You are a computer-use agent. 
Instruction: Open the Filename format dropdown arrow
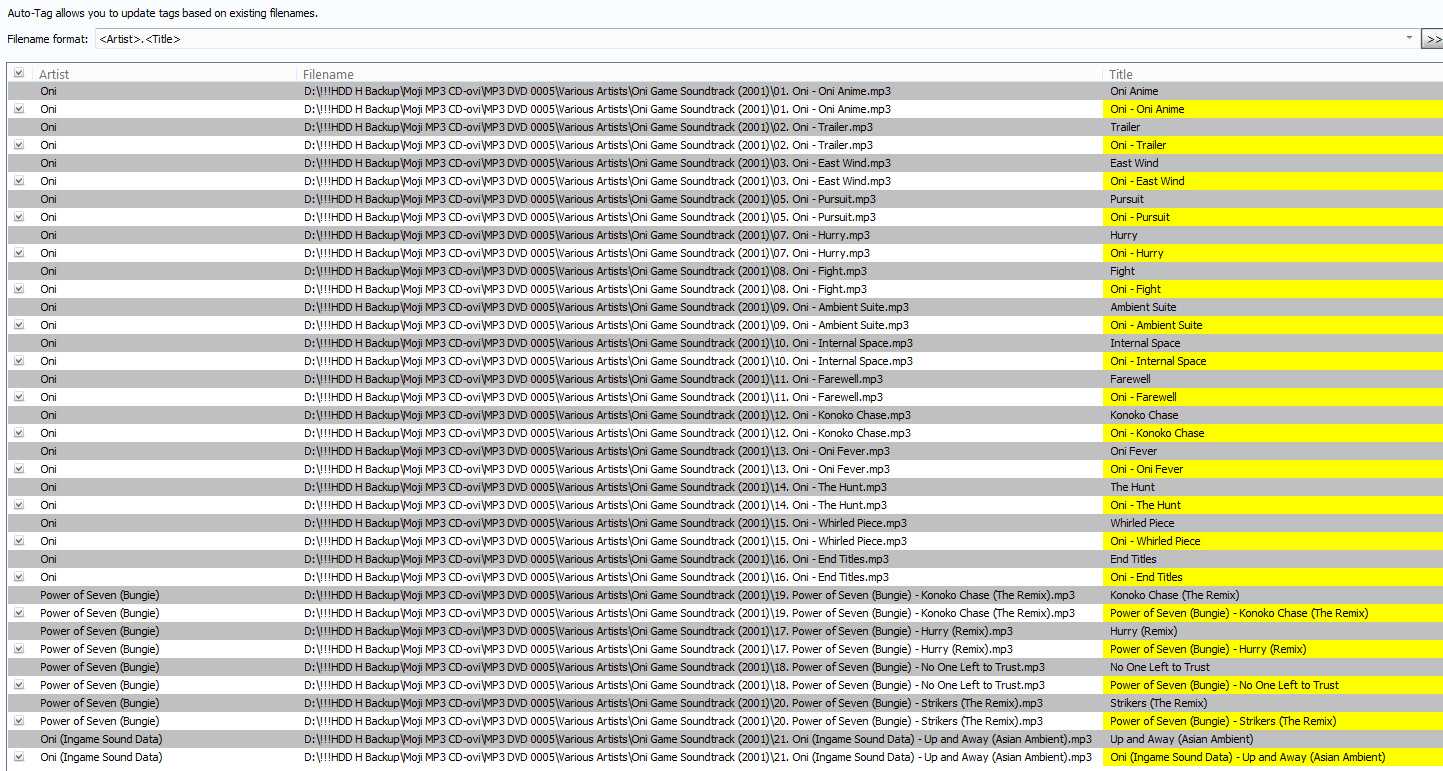(1409, 39)
